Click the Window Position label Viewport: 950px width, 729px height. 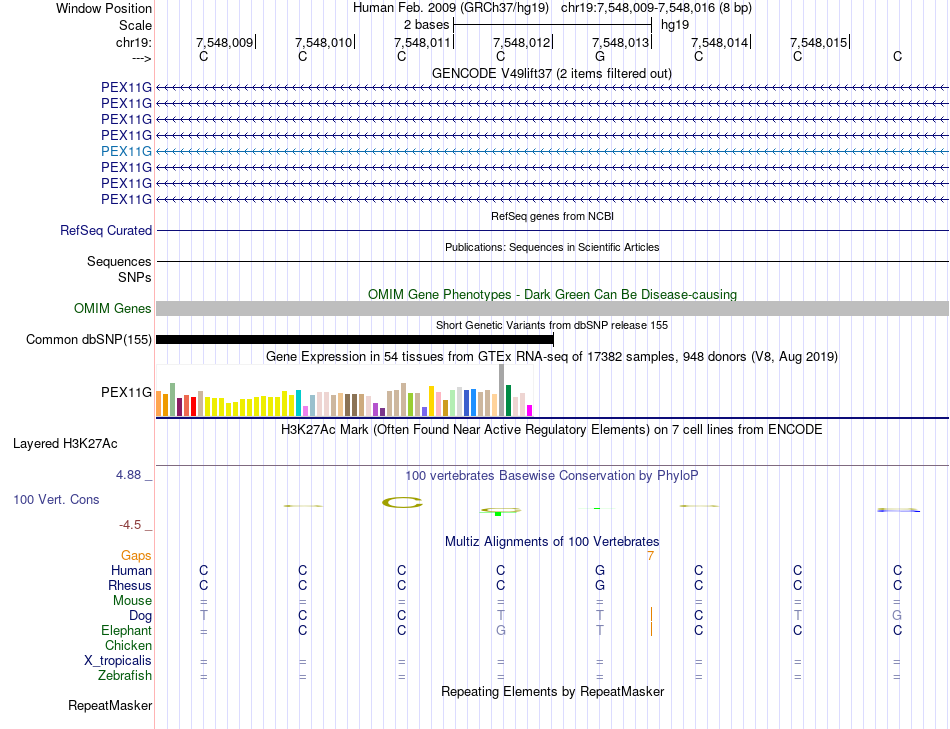coord(104,8)
